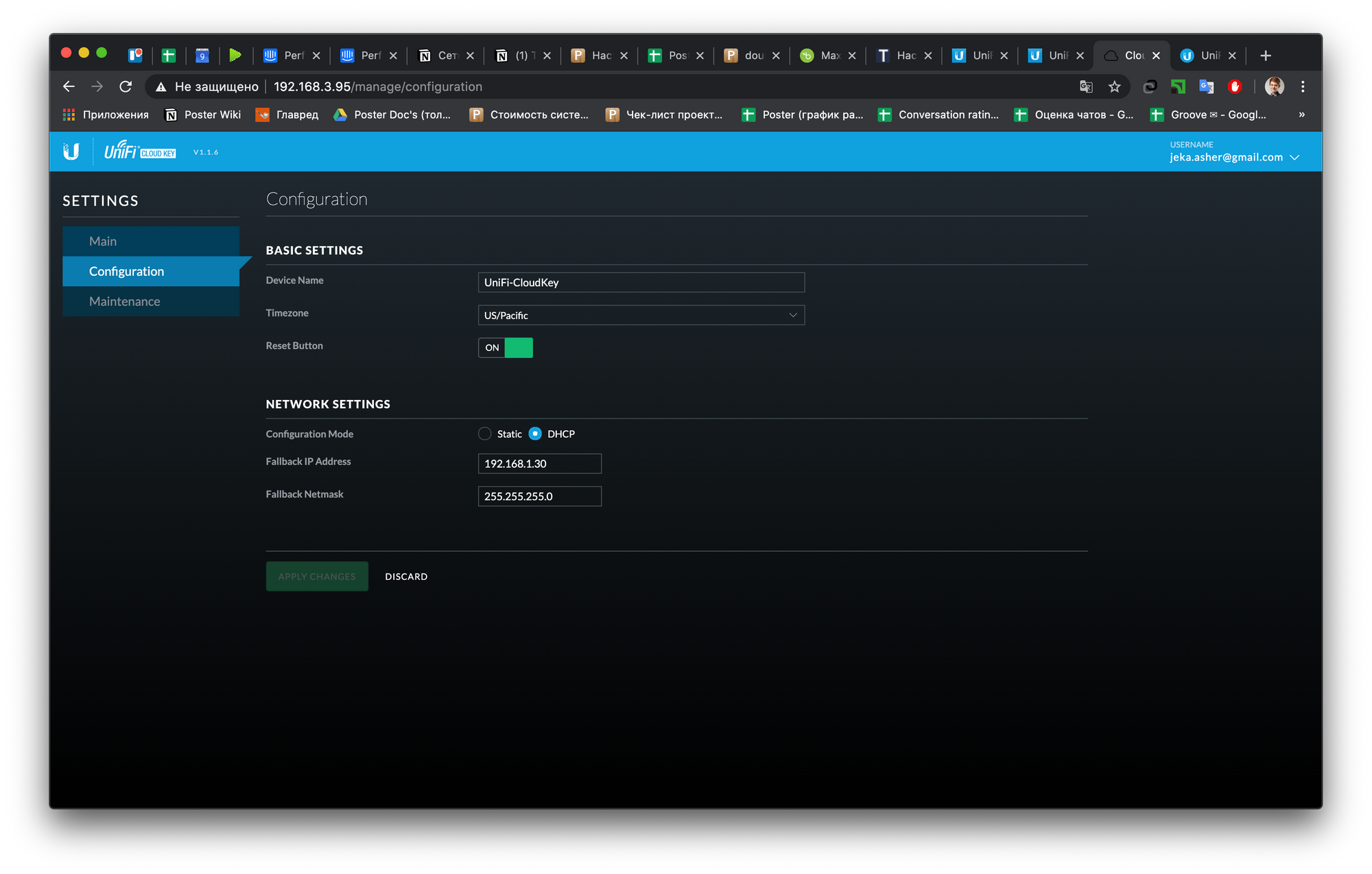1372x874 pixels.
Task: Open the Maintenance settings section
Action: (x=124, y=301)
